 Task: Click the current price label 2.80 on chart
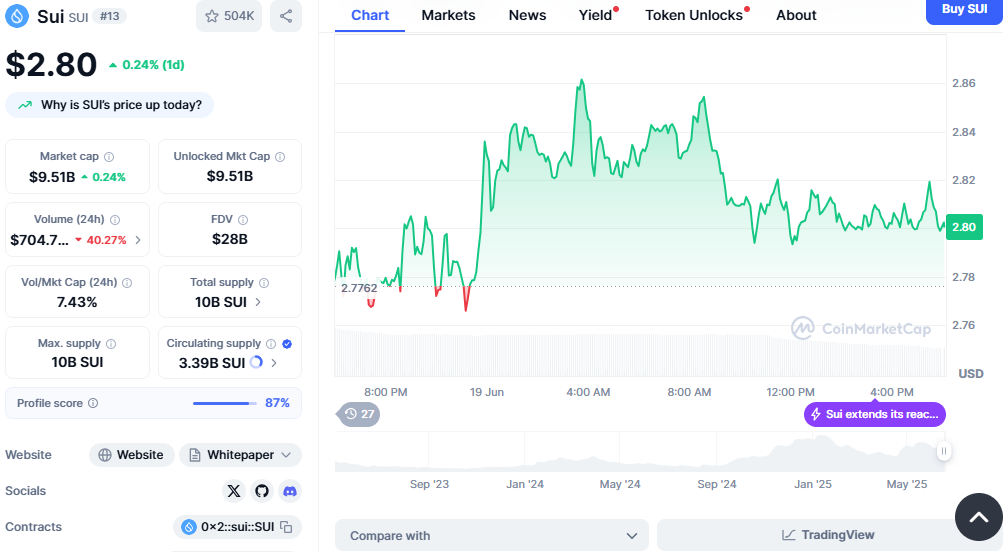[964, 227]
